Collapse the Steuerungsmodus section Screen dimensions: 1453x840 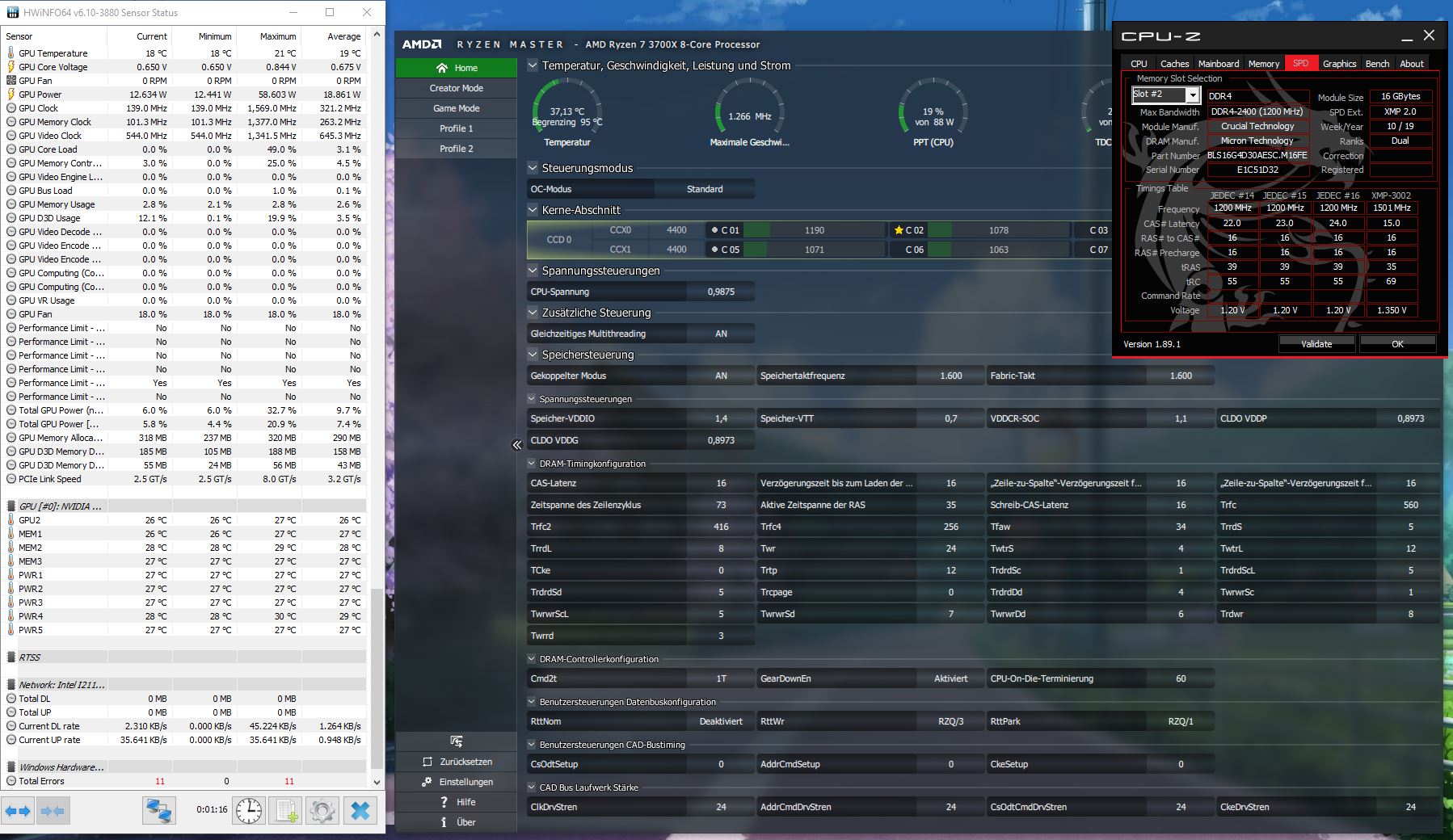pyautogui.click(x=533, y=168)
